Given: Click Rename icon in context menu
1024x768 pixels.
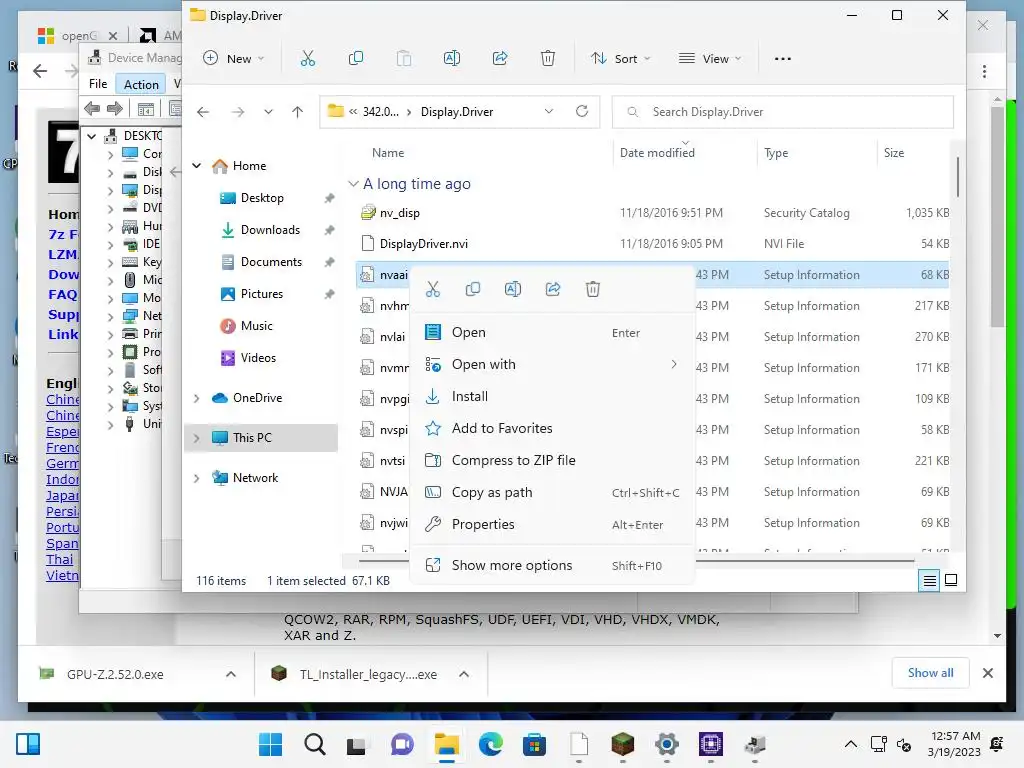Looking at the screenshot, I should tap(513, 289).
